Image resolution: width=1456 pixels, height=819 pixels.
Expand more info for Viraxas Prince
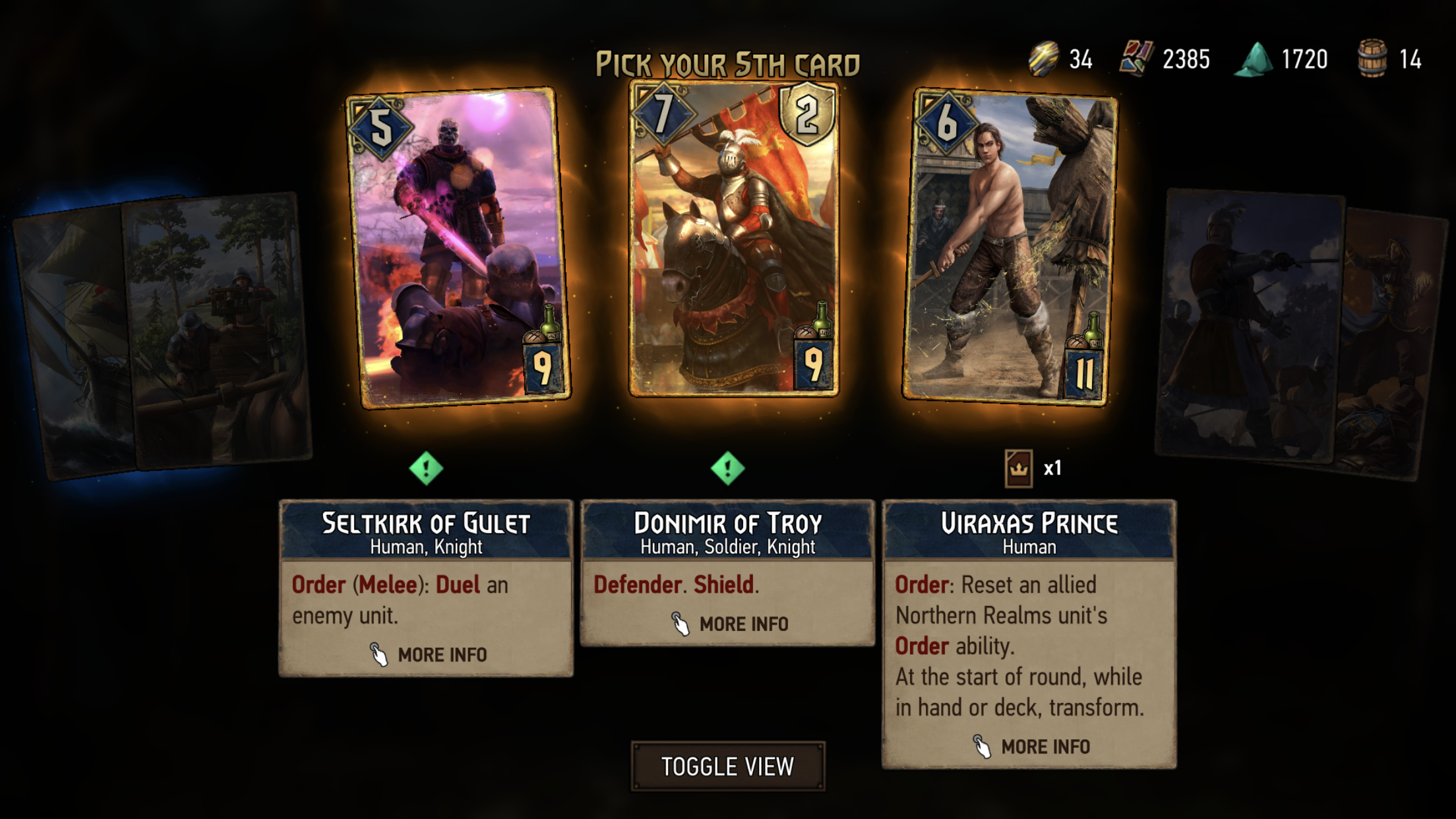[1031, 746]
